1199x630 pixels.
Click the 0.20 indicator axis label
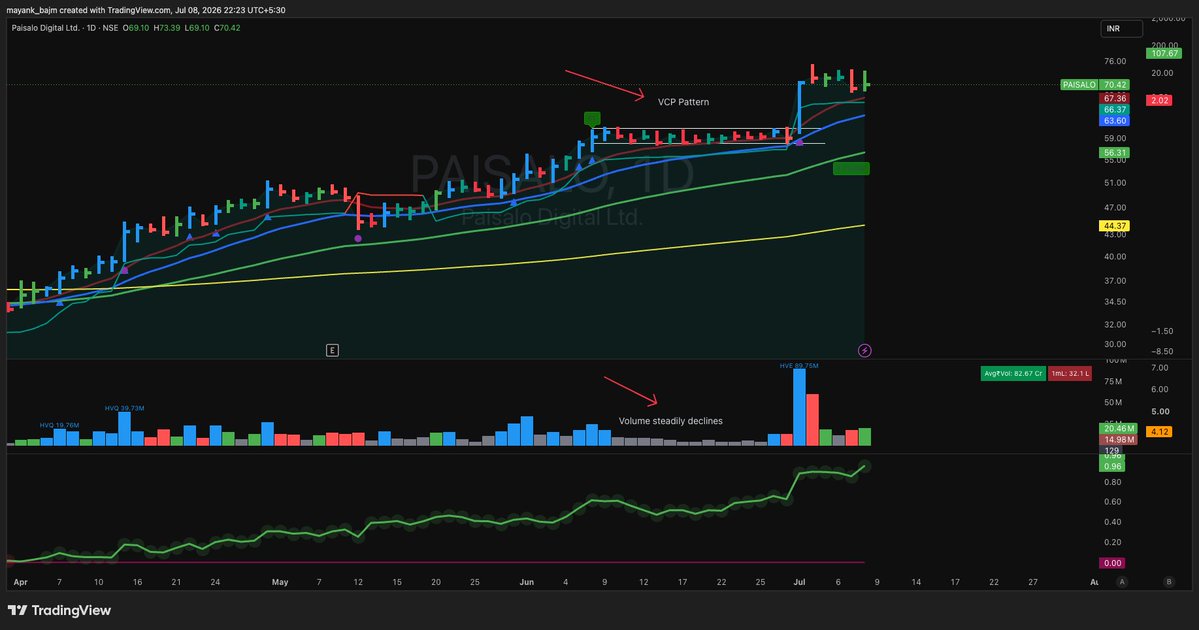1113,543
